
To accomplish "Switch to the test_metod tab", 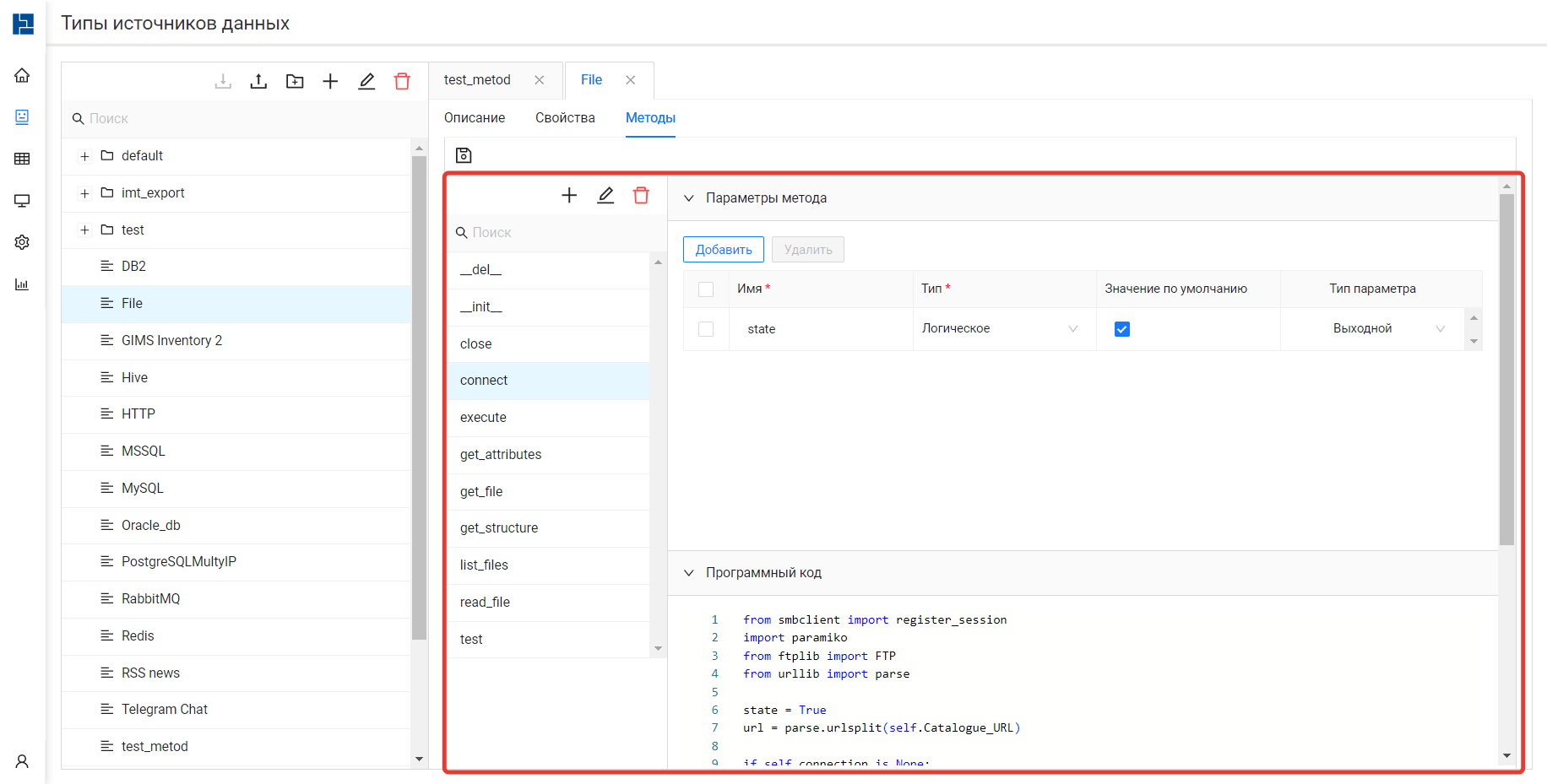I will (477, 80).
